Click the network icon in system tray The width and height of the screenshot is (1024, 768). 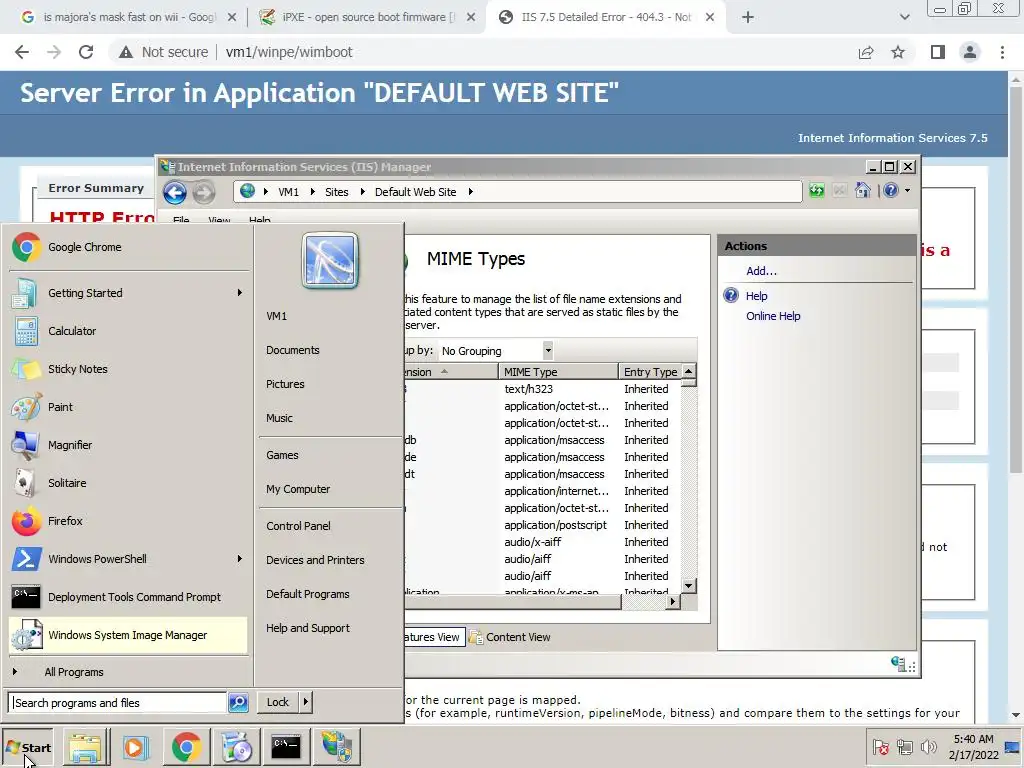[x=904, y=746]
